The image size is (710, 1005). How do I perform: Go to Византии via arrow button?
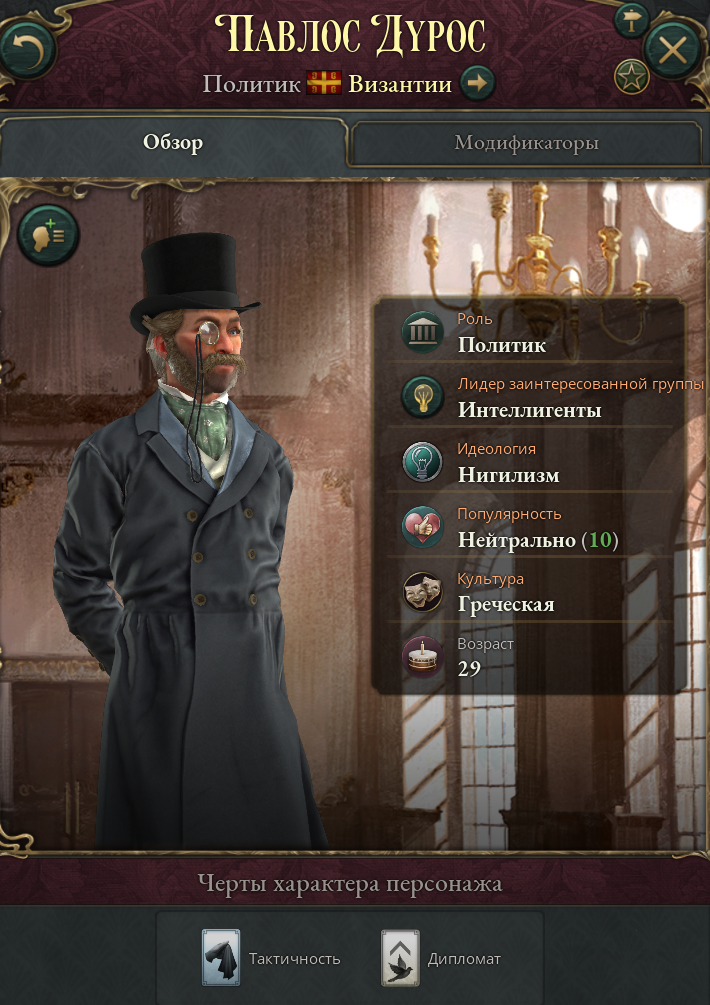[478, 83]
